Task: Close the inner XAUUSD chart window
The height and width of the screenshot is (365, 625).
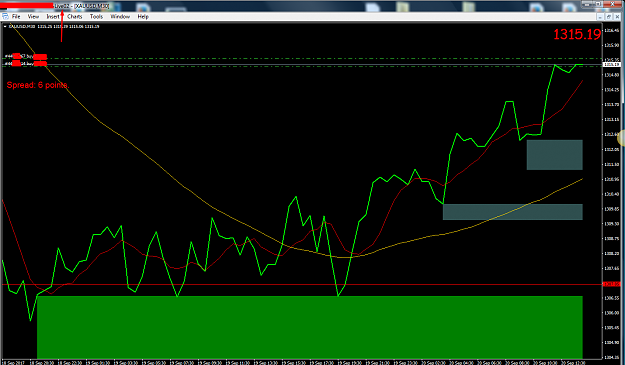Action: [617, 17]
